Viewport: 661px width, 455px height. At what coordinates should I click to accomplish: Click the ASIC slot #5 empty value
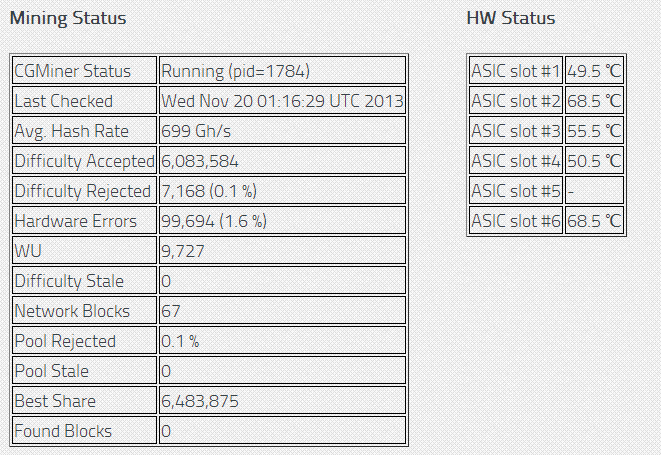[x=594, y=190]
